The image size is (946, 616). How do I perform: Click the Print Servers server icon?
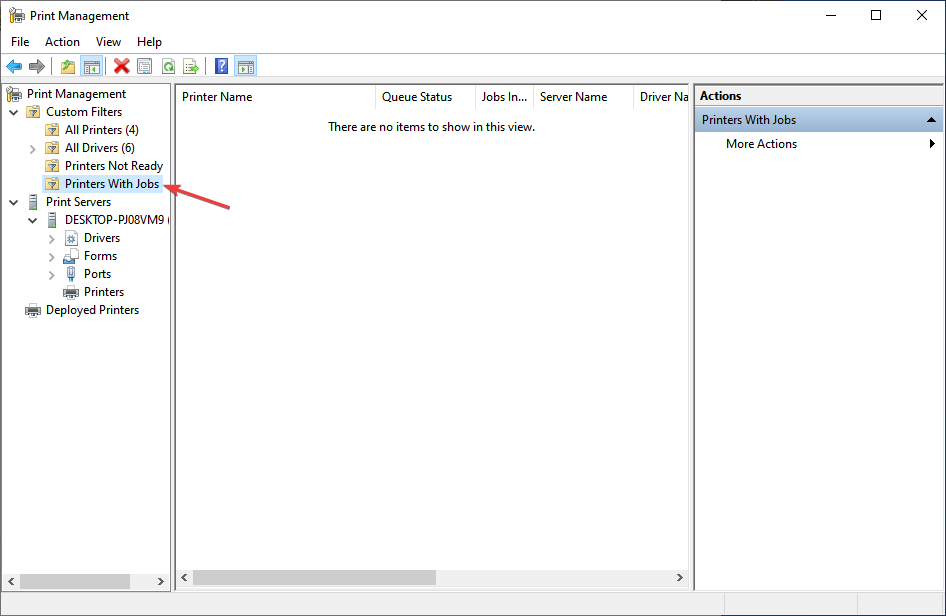point(33,202)
